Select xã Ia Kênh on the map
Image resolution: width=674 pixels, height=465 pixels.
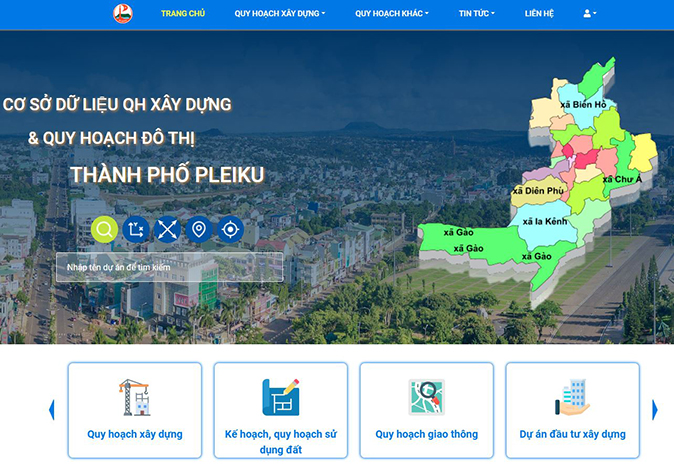point(545,221)
